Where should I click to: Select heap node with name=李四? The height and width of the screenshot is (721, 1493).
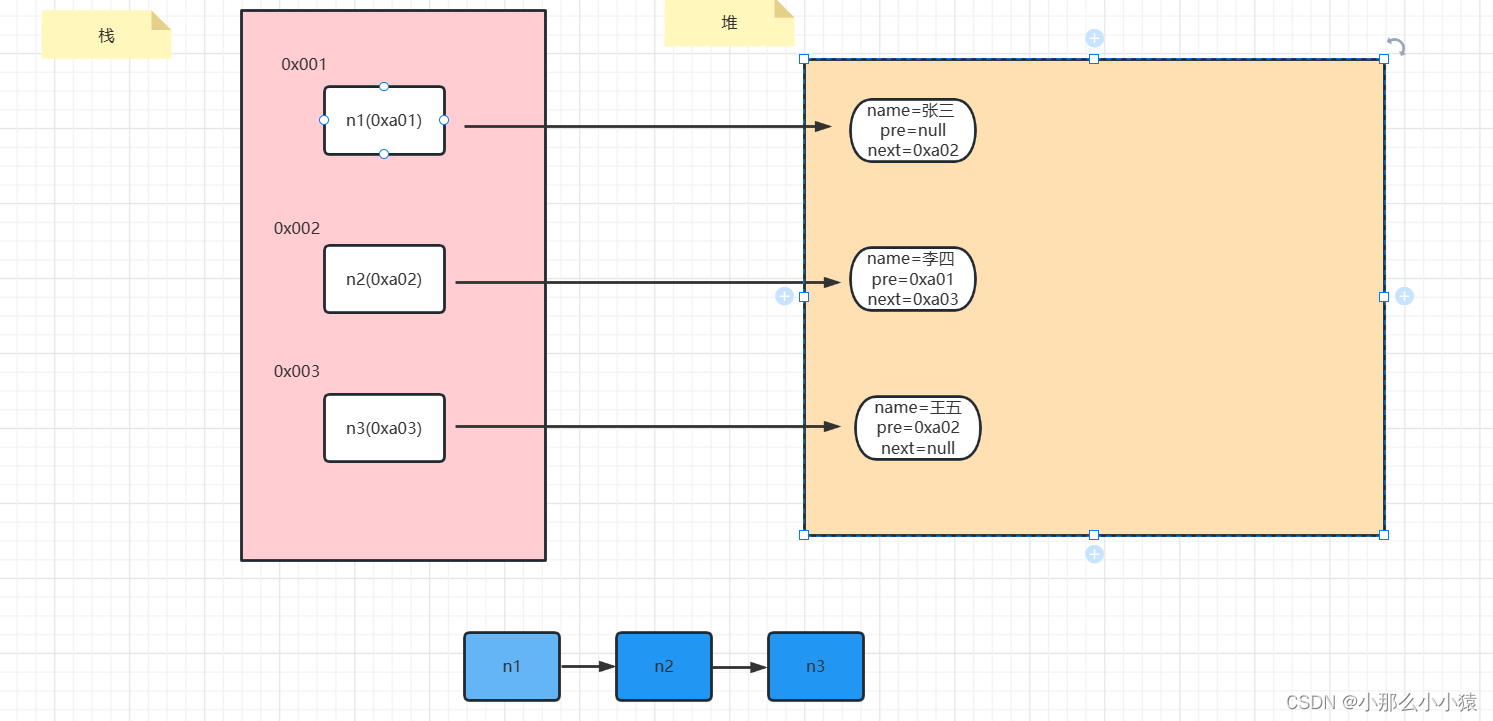[x=913, y=279]
